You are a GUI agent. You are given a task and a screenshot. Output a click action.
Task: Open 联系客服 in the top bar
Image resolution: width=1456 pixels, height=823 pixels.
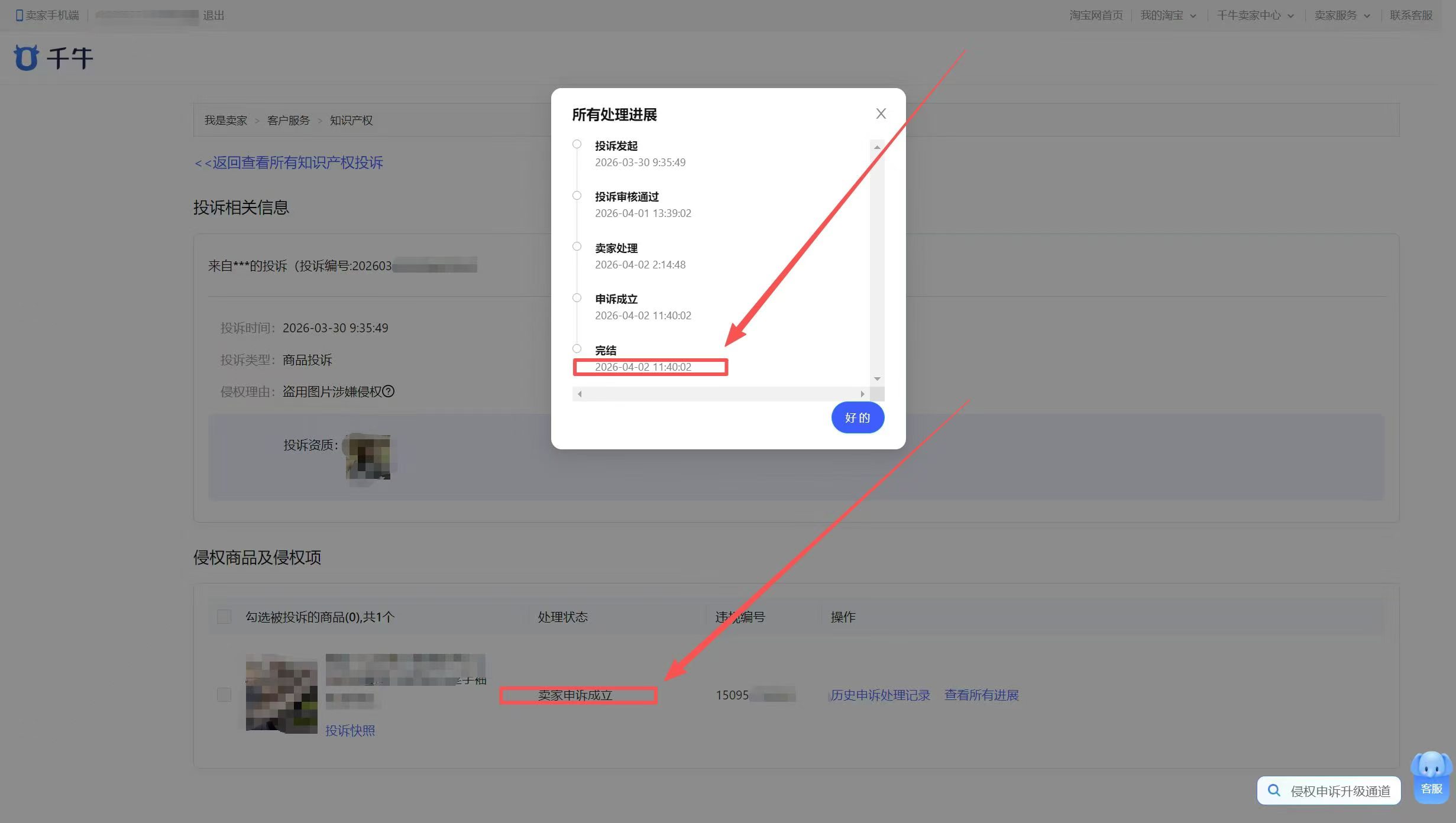[1410, 15]
